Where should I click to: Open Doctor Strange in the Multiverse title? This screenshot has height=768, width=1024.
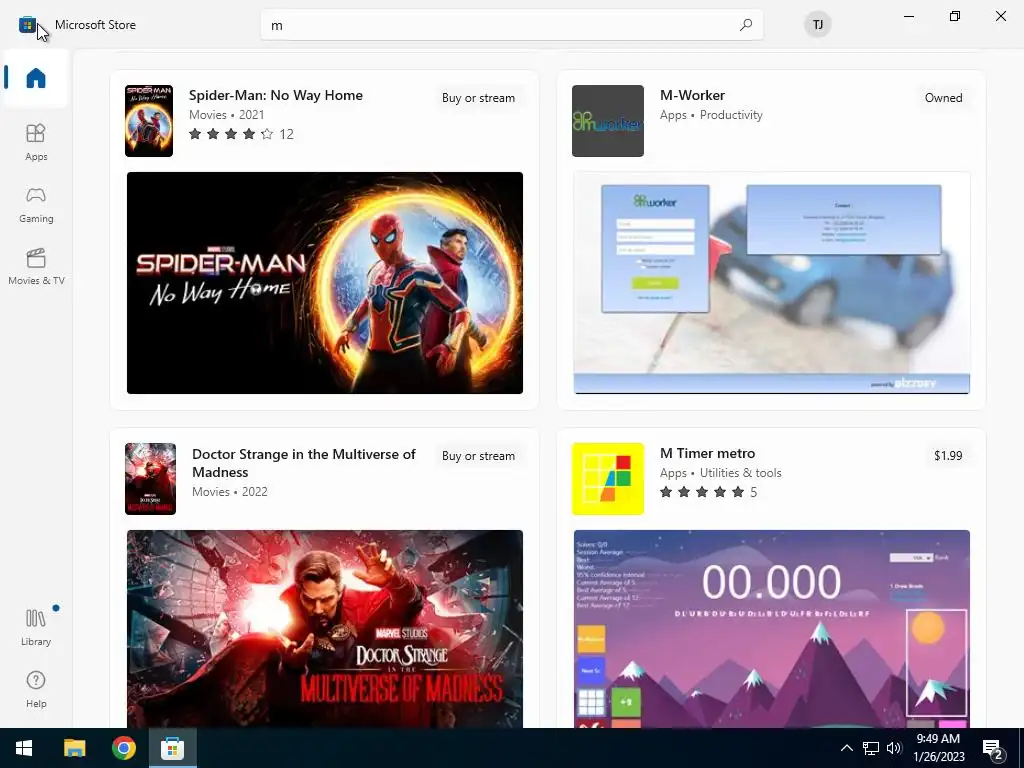coord(304,463)
